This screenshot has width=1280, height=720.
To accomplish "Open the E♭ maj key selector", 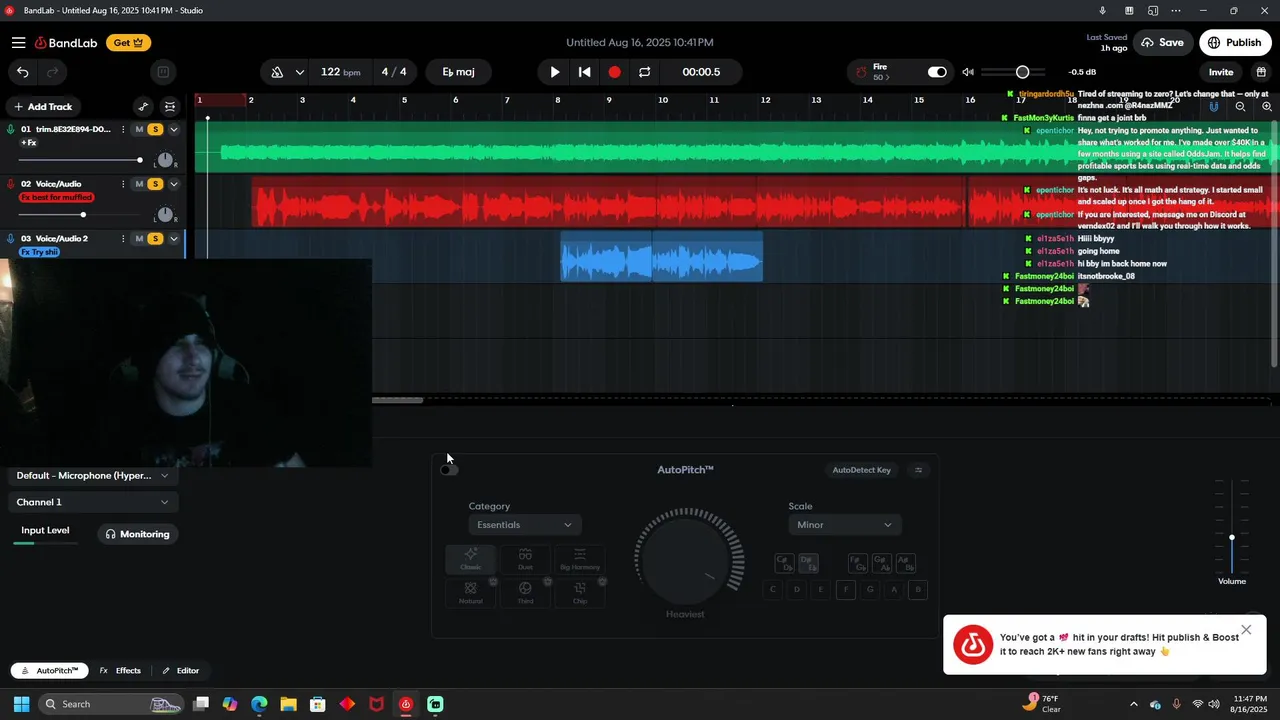I will [x=458, y=72].
